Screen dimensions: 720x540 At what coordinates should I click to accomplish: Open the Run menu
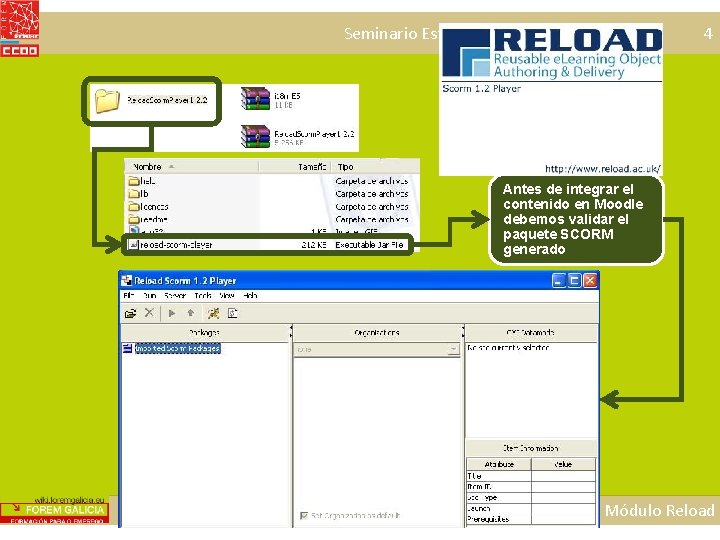150,295
